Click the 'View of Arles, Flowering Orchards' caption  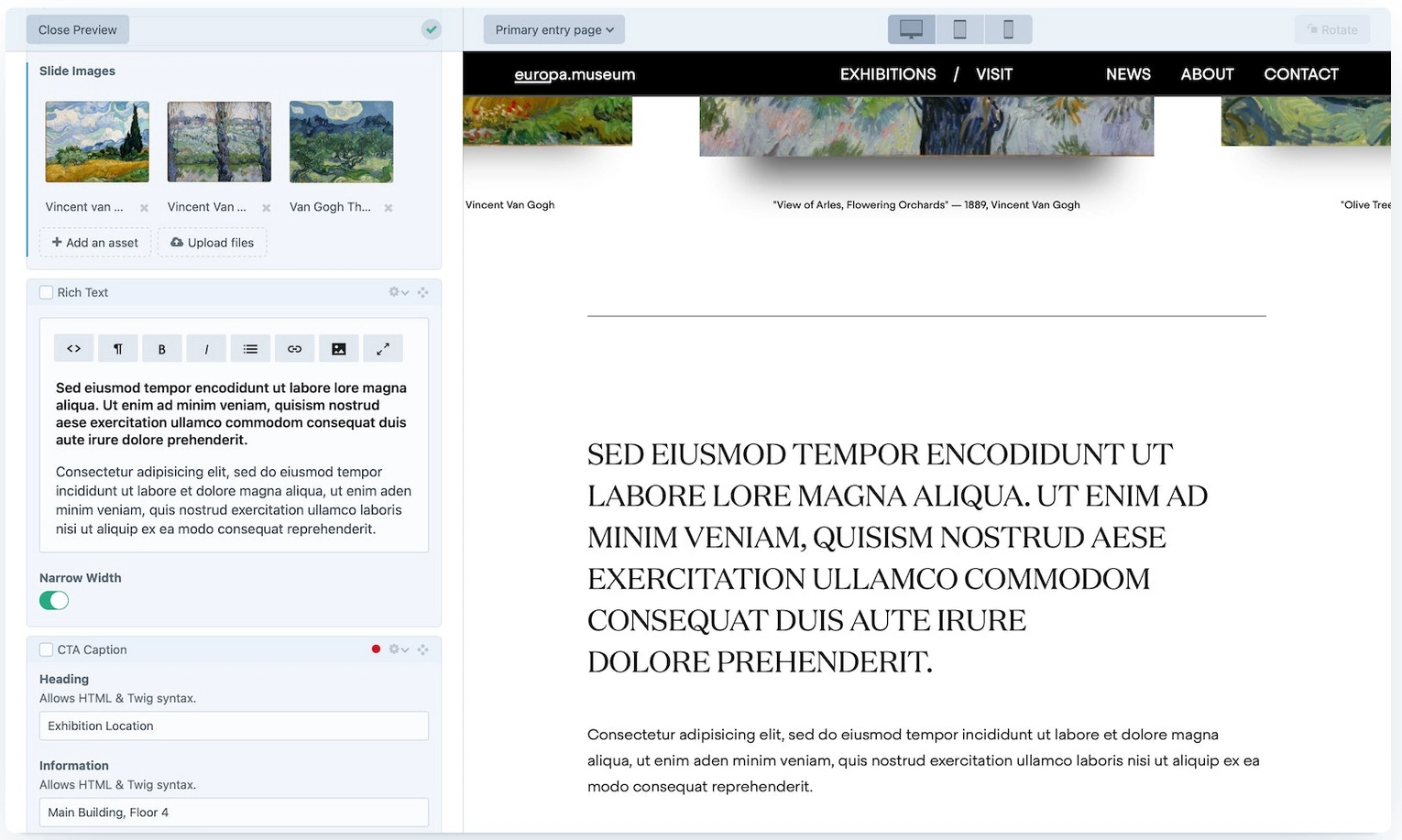coord(926,205)
